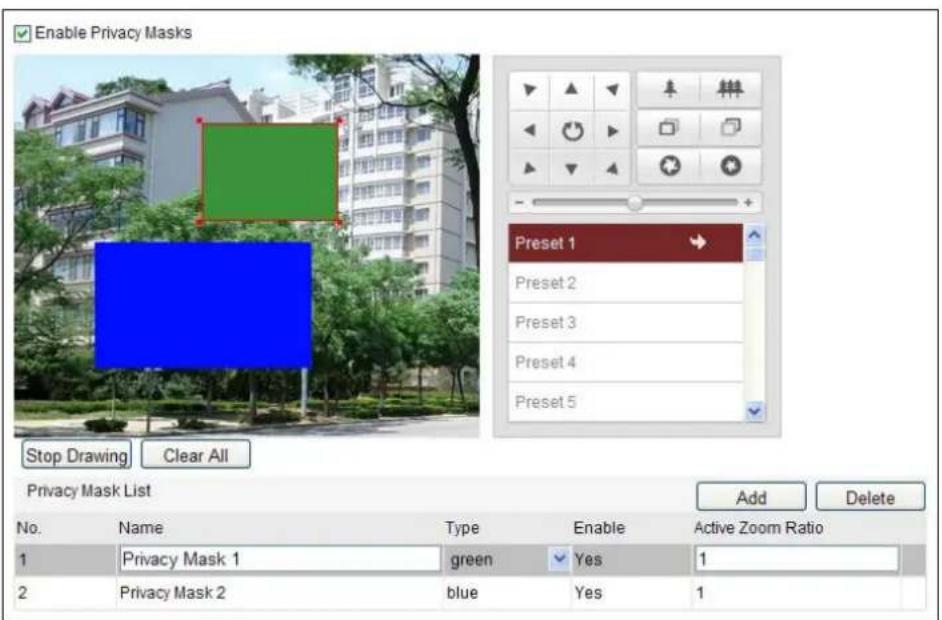Screen dimensions: 942x620
Task: Click the Enable column header
Action: (599, 528)
